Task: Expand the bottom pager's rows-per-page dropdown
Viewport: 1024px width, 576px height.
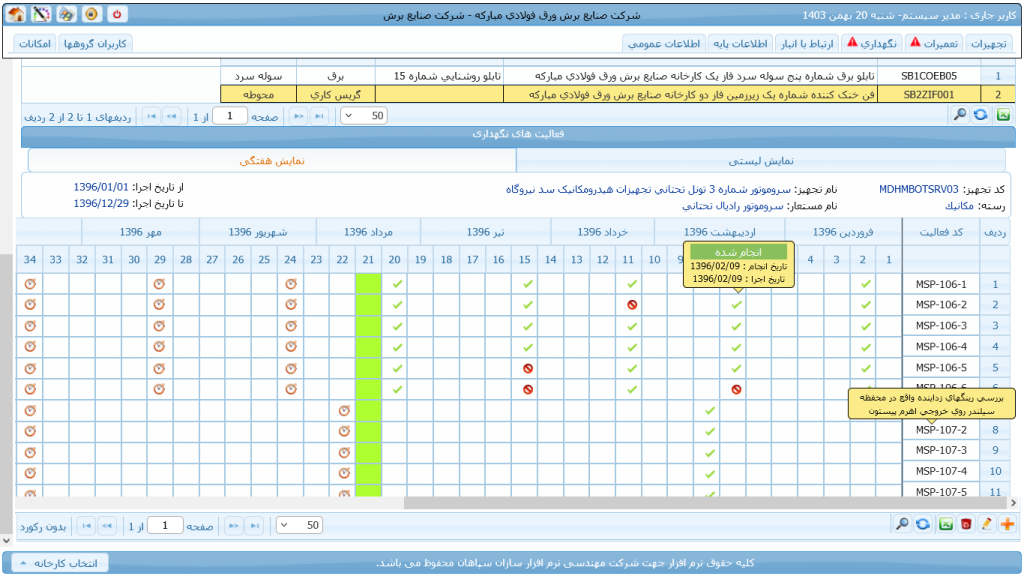Action: 298,525
